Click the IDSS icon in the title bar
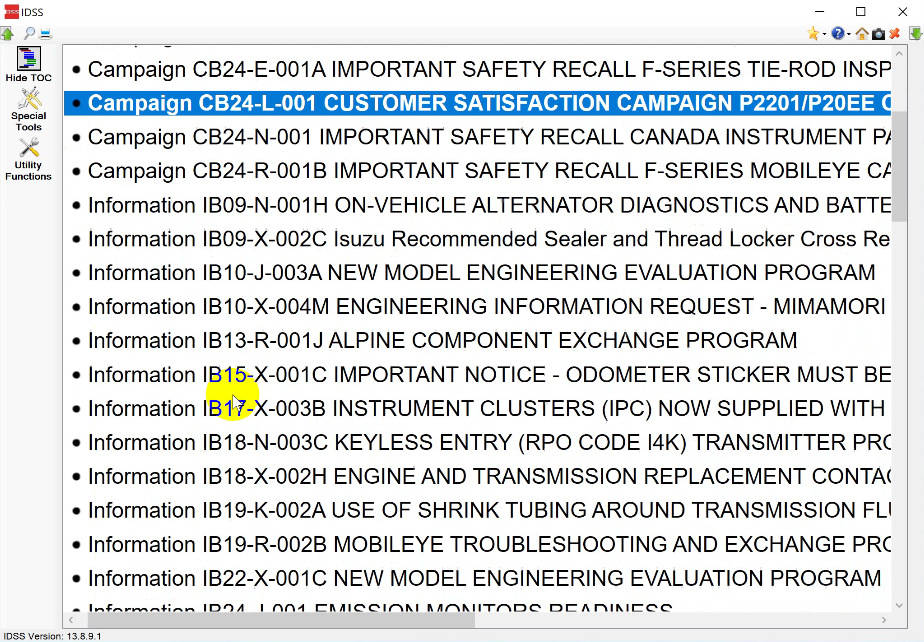 (11, 11)
